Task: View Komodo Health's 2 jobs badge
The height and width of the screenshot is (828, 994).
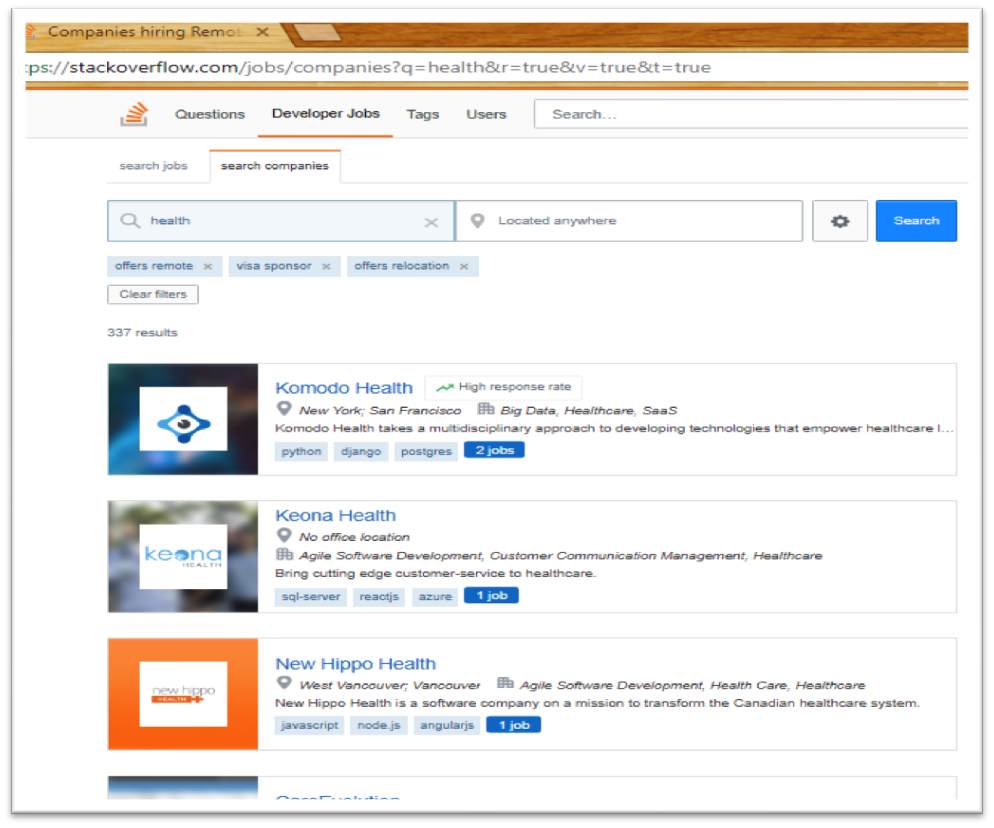Action: [x=494, y=450]
